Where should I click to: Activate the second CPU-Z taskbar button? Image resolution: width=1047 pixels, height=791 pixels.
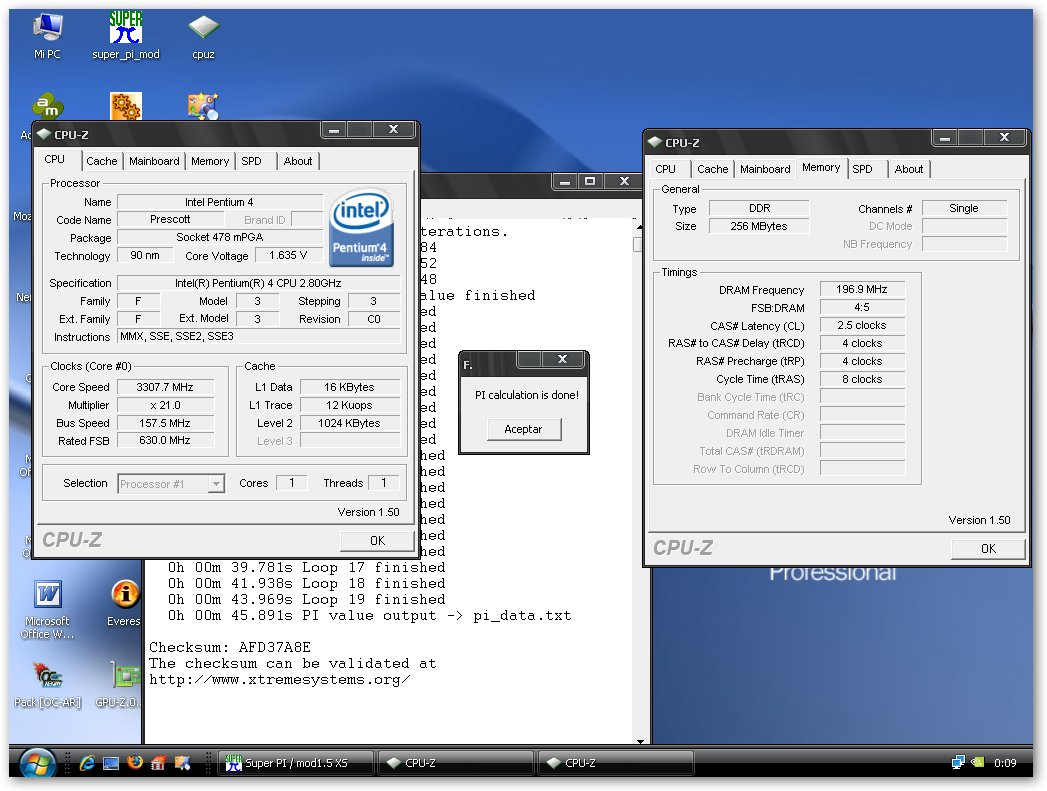(x=616, y=763)
